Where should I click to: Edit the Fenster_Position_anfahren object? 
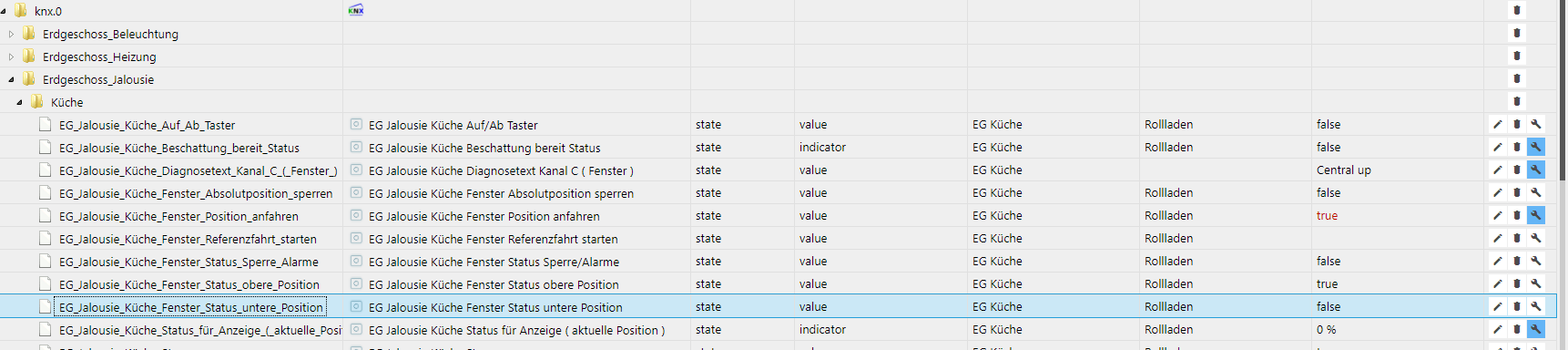pos(1498,215)
